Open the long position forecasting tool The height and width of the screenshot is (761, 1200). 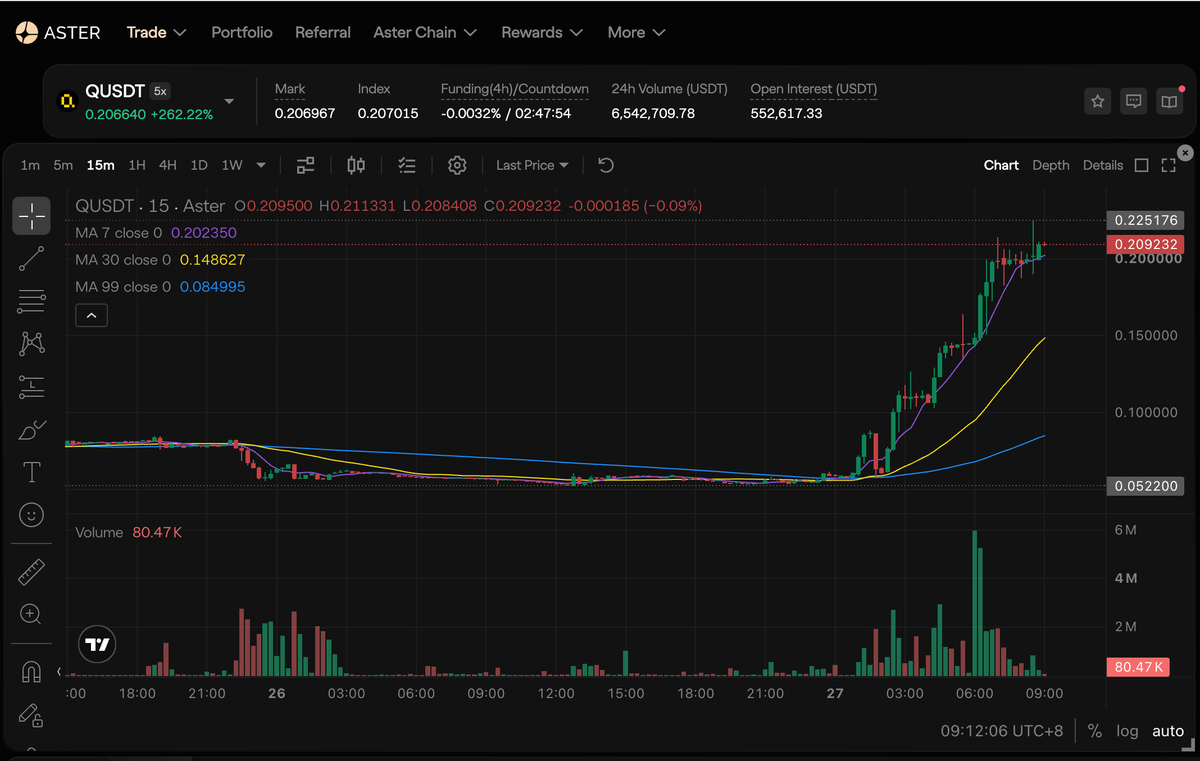[x=31, y=387]
